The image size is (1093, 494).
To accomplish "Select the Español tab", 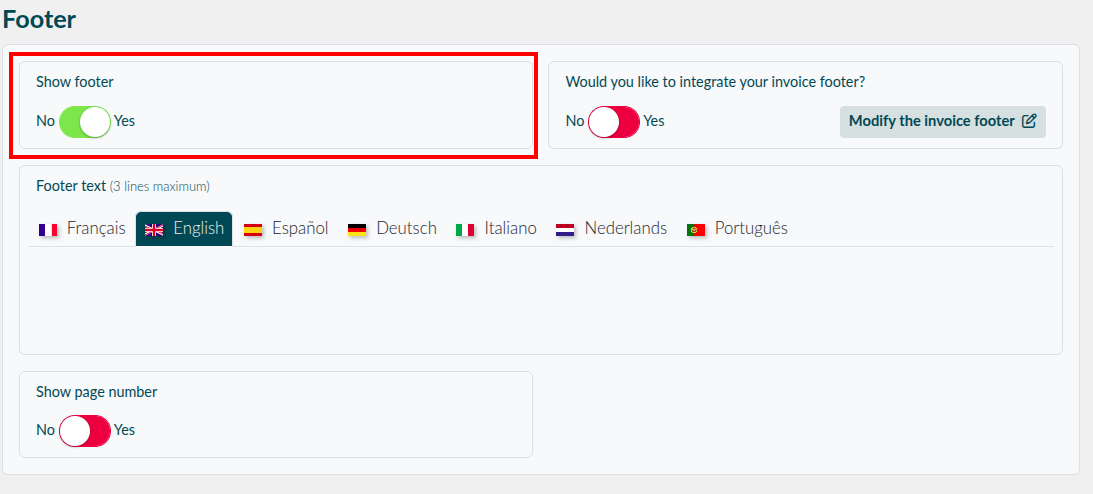I will pyautogui.click(x=286, y=229).
